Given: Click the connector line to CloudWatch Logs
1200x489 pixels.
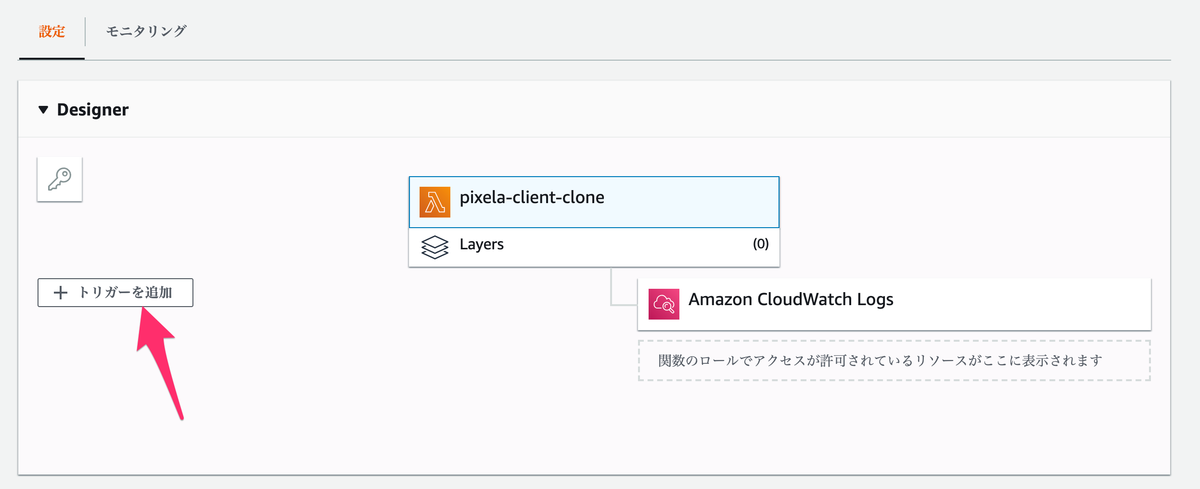Looking at the screenshot, I should [x=612, y=290].
